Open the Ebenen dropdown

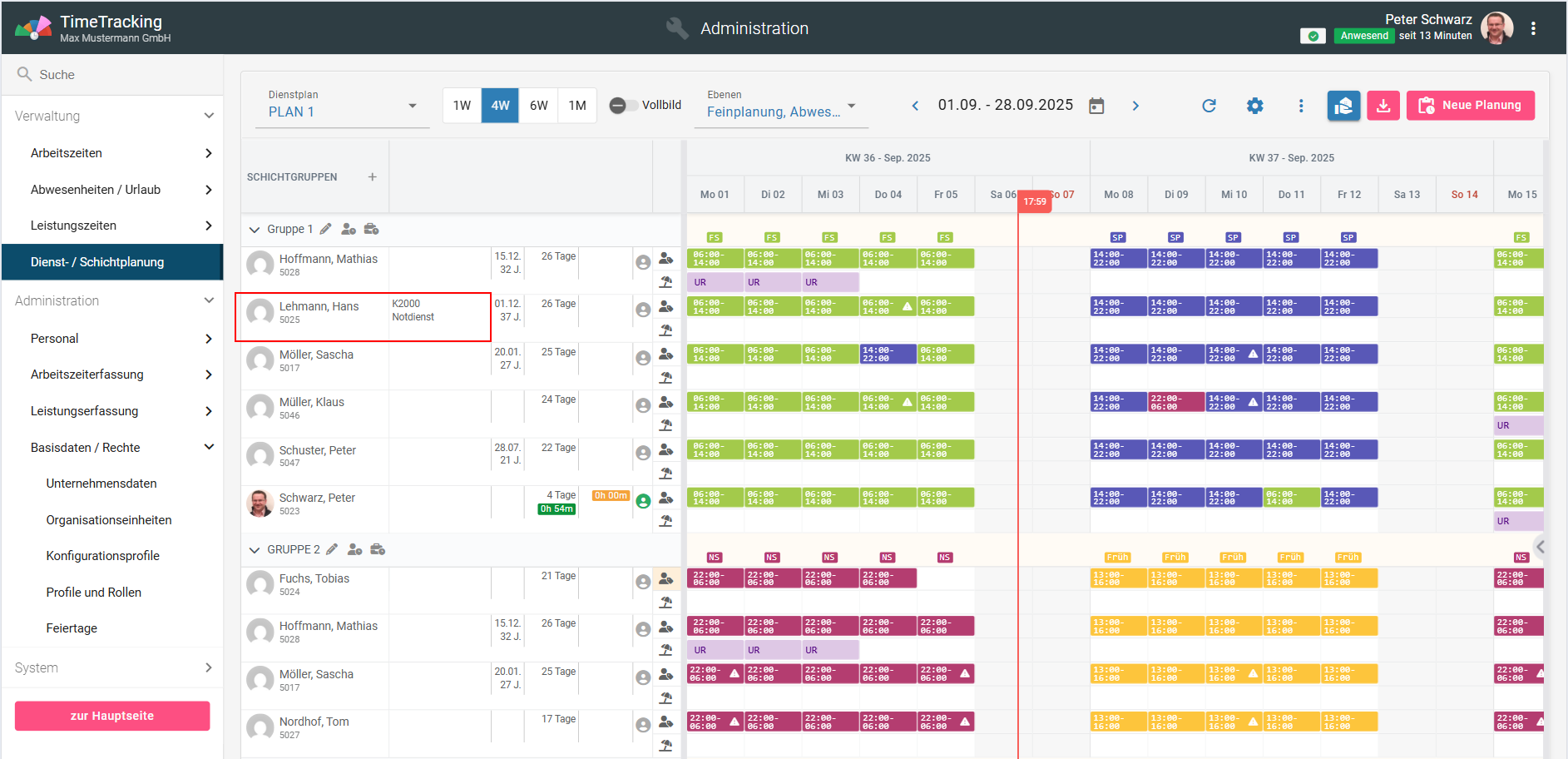[x=780, y=106]
